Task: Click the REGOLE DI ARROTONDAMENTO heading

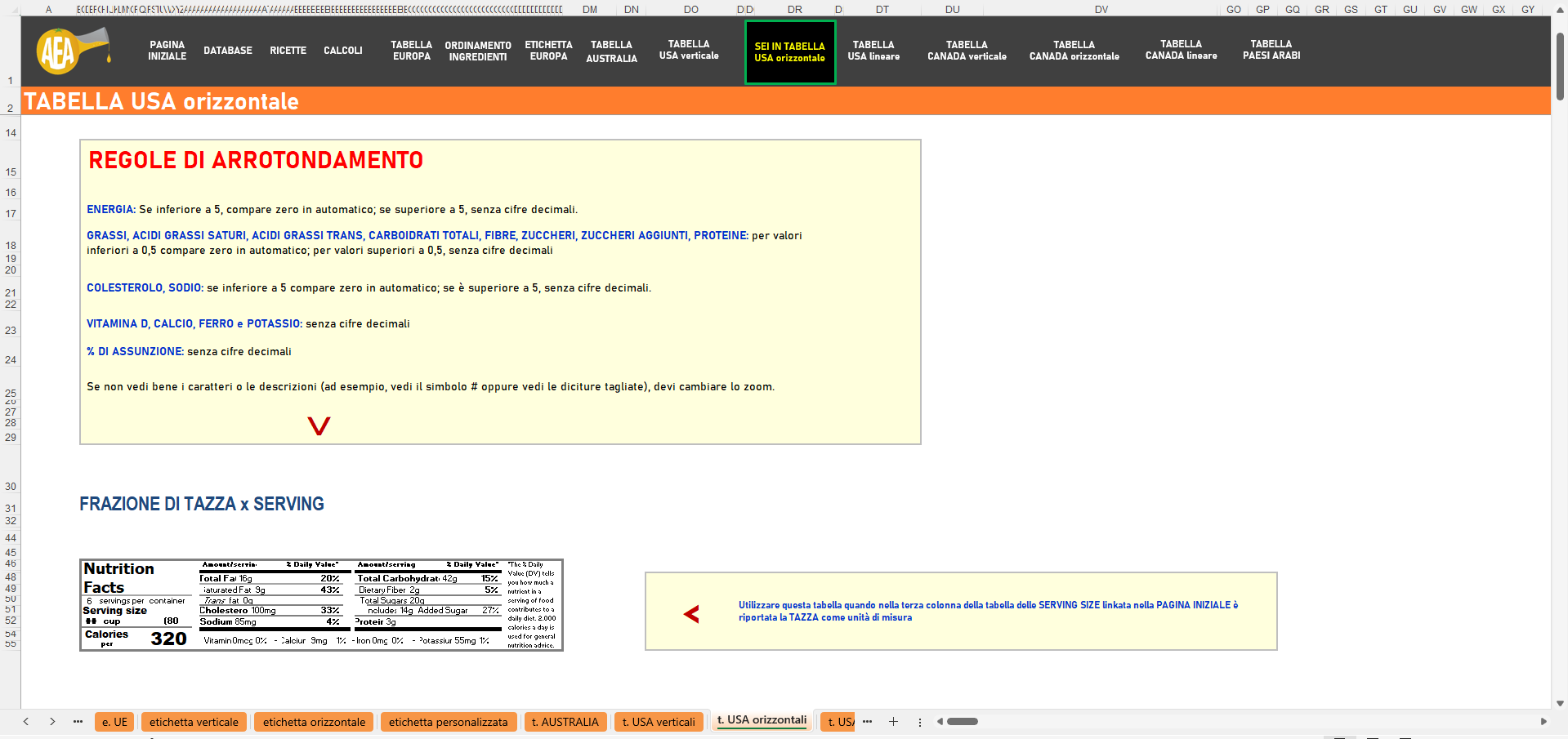Action: coord(256,160)
